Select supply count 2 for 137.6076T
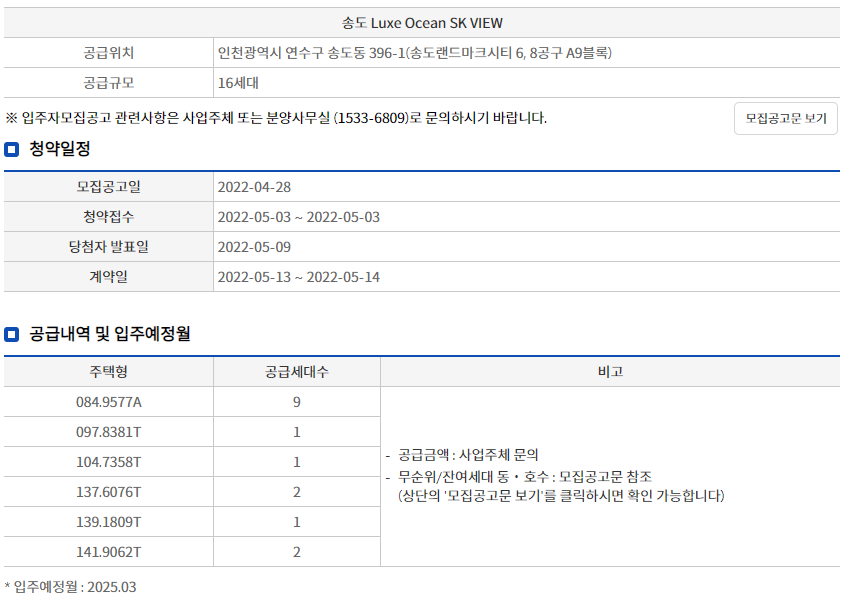 297,492
